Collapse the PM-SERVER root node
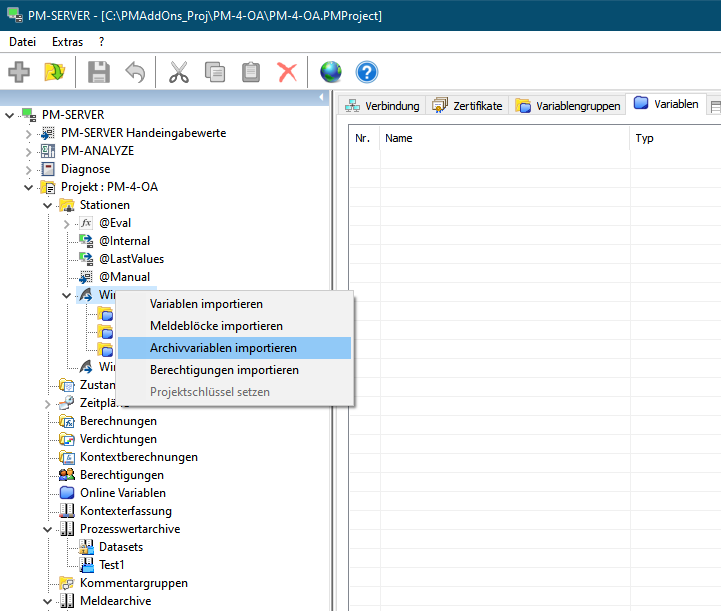Viewport: 721px width, 611px height. 10,115
